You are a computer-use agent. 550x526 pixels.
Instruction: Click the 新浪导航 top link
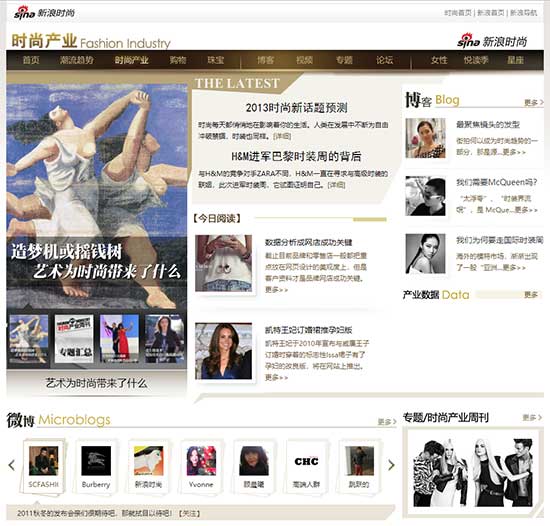pos(523,13)
